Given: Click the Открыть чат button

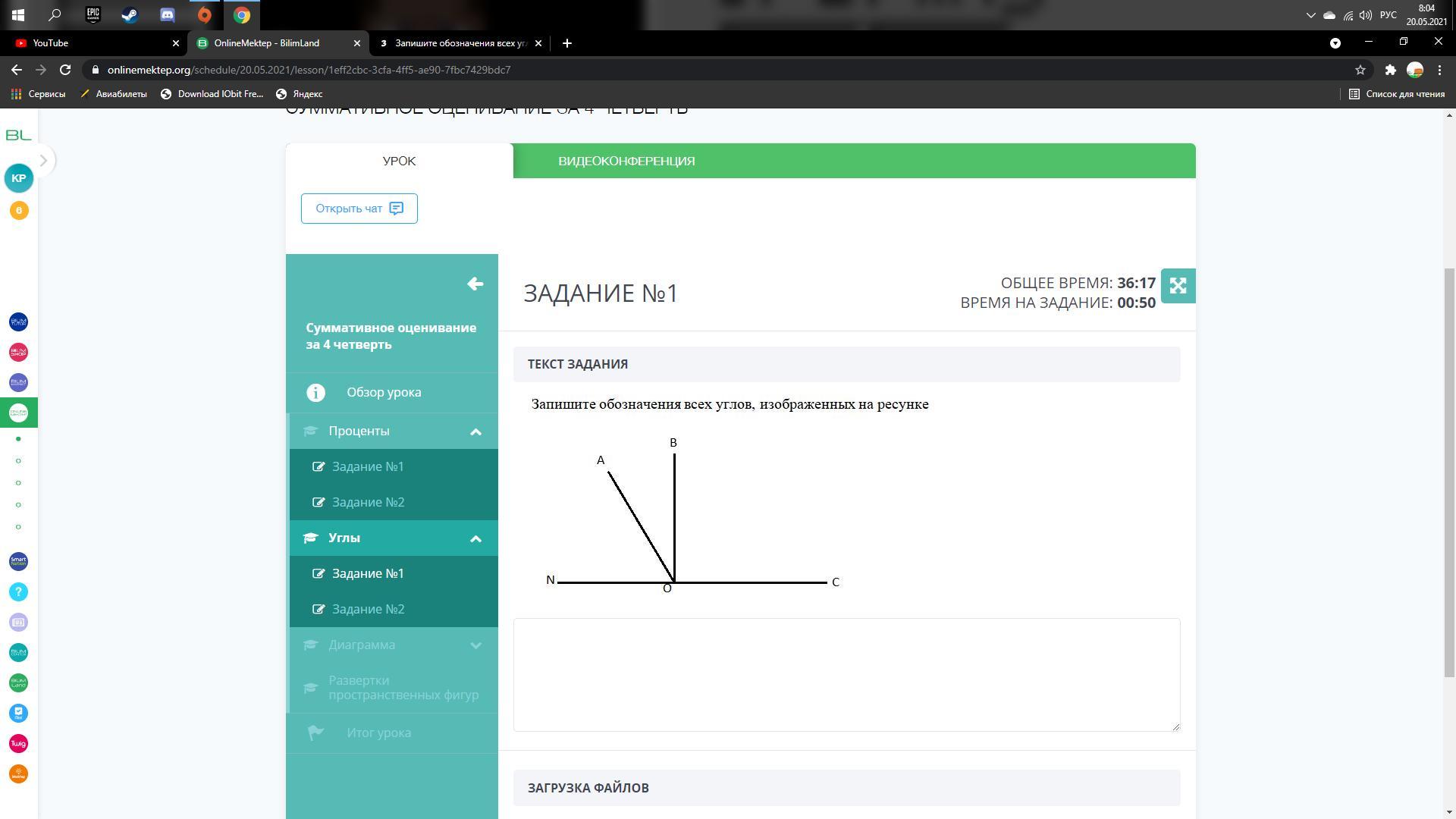Looking at the screenshot, I should (x=359, y=209).
